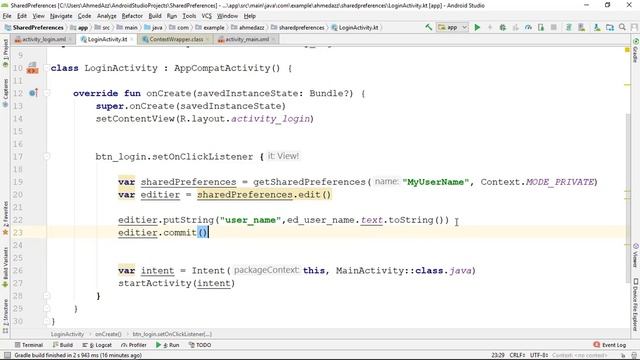Open the Refactor menu
This screenshot has height=360, width=640.
coord(132,16)
